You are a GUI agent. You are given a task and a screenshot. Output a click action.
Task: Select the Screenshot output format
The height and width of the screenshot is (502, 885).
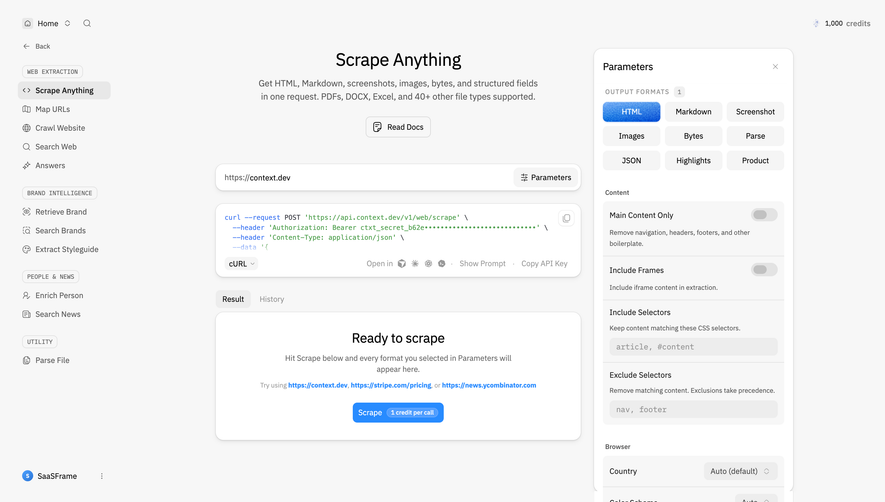pyautogui.click(x=755, y=112)
